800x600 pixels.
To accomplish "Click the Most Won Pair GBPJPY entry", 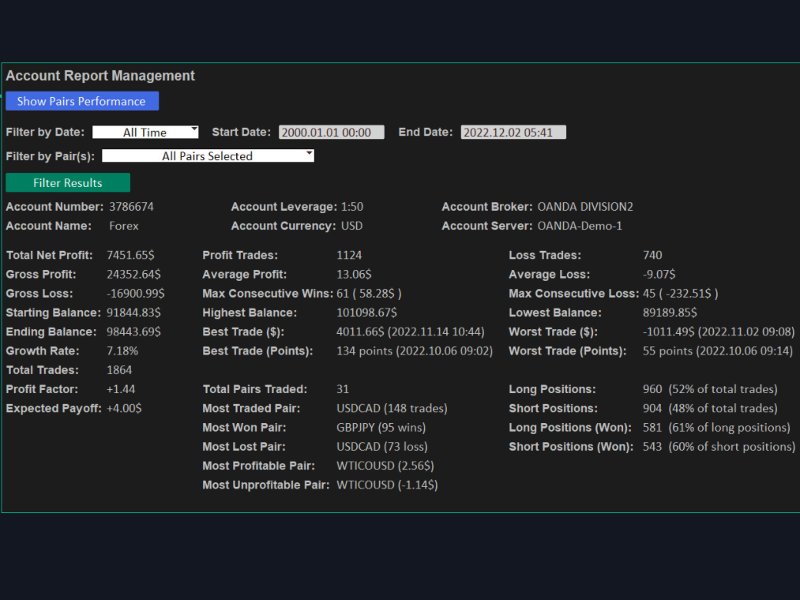I will click(x=383, y=427).
